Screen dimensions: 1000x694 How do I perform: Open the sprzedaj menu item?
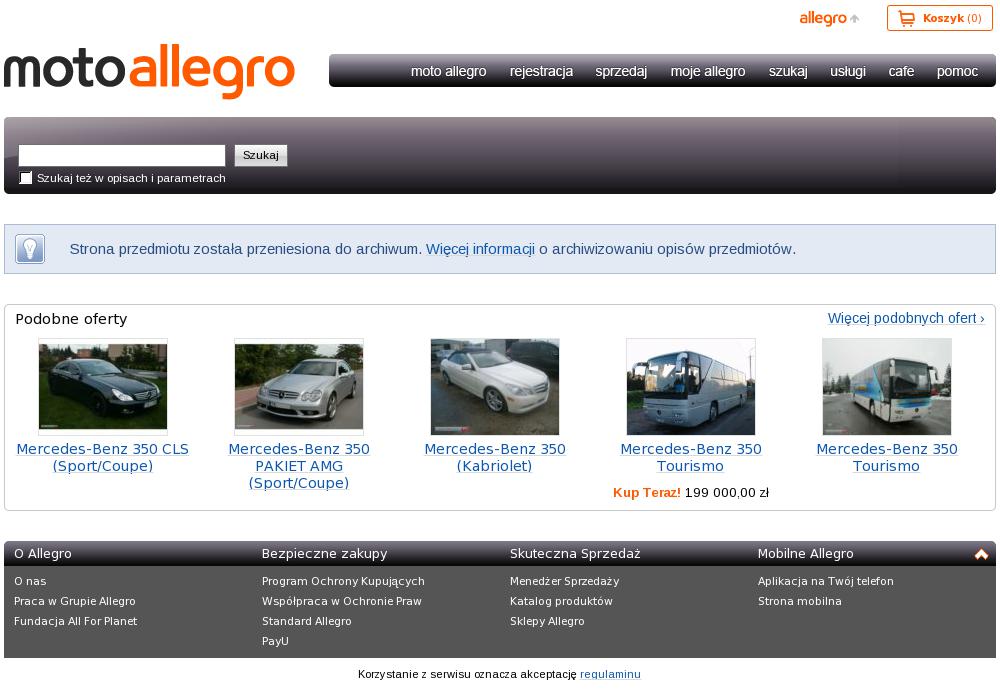(x=621, y=71)
